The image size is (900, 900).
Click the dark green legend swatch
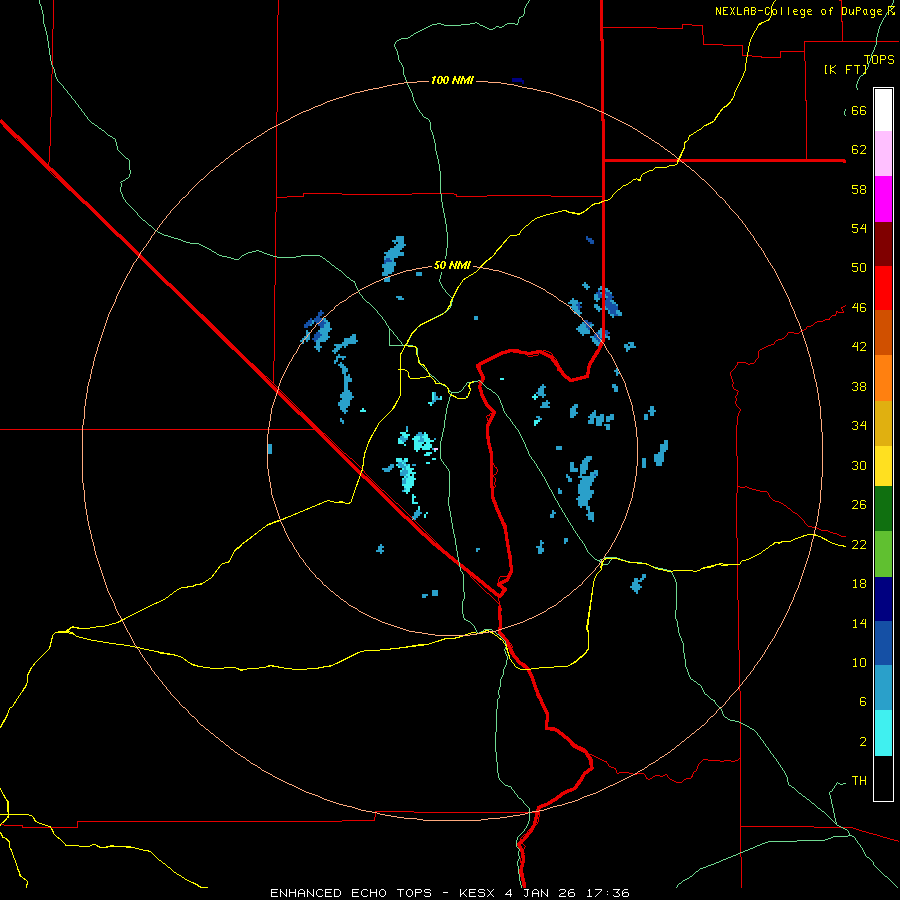click(883, 509)
